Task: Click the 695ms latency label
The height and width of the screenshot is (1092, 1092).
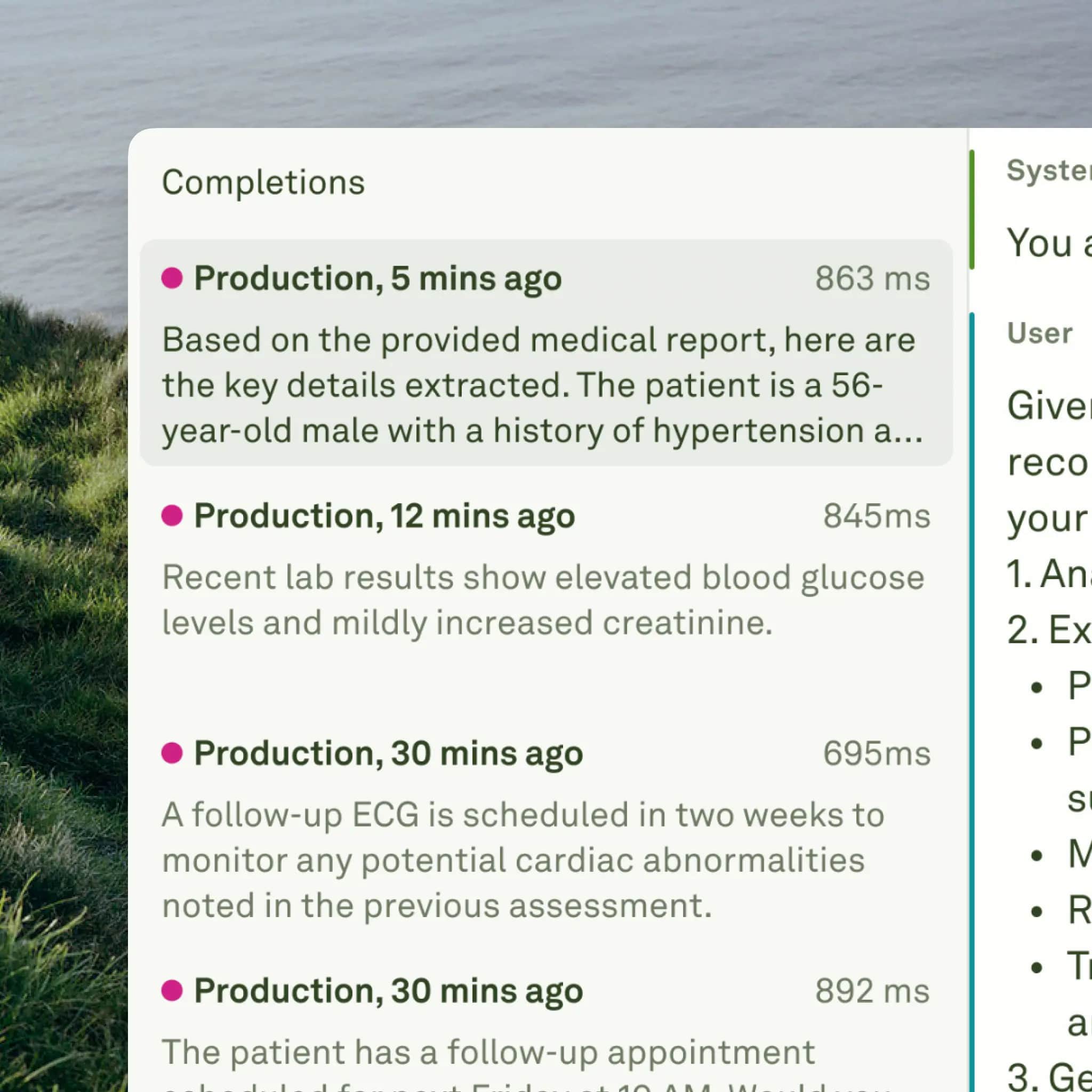Action: (x=876, y=753)
